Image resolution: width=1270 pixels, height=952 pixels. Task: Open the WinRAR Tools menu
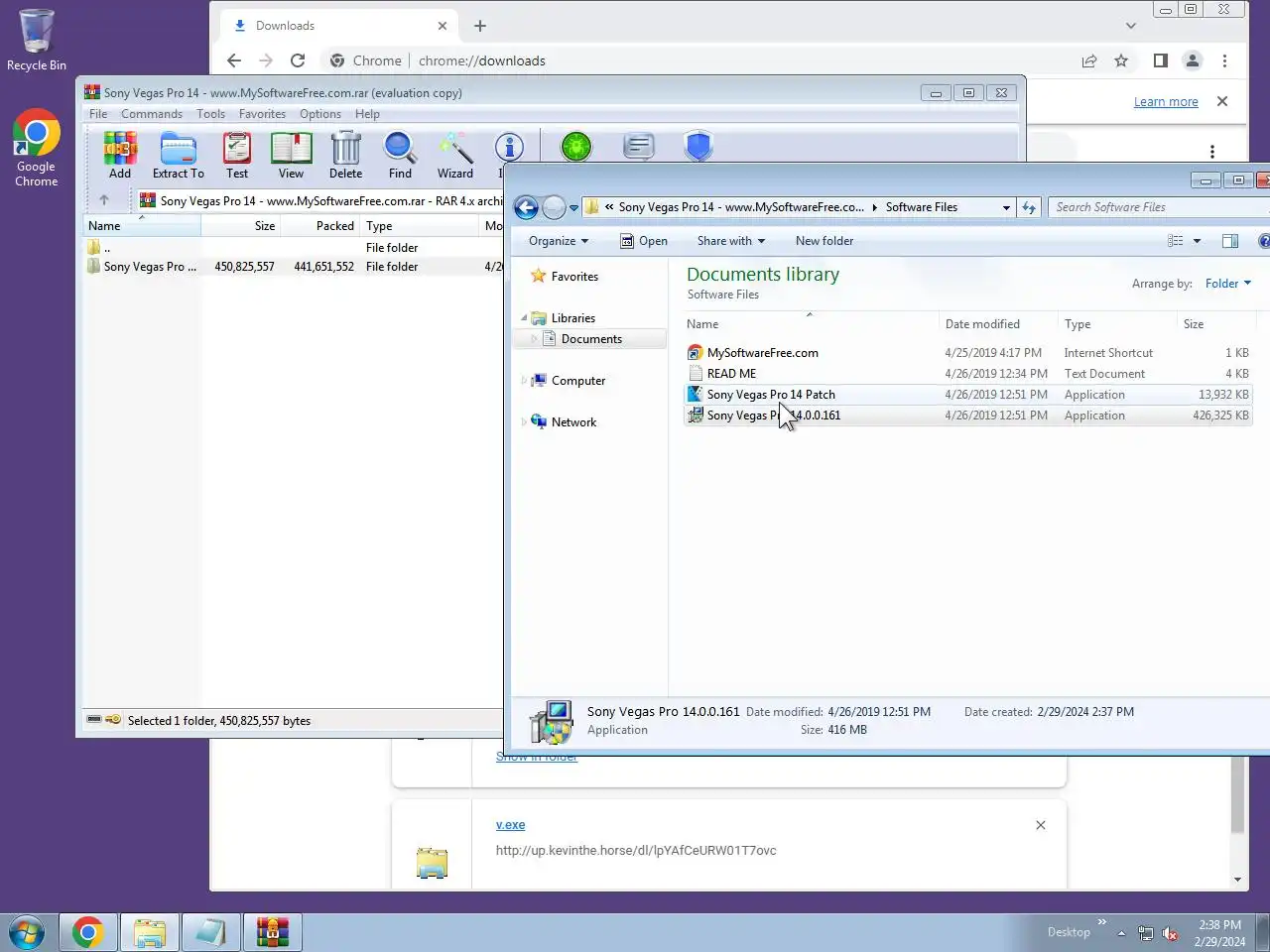tap(210, 114)
